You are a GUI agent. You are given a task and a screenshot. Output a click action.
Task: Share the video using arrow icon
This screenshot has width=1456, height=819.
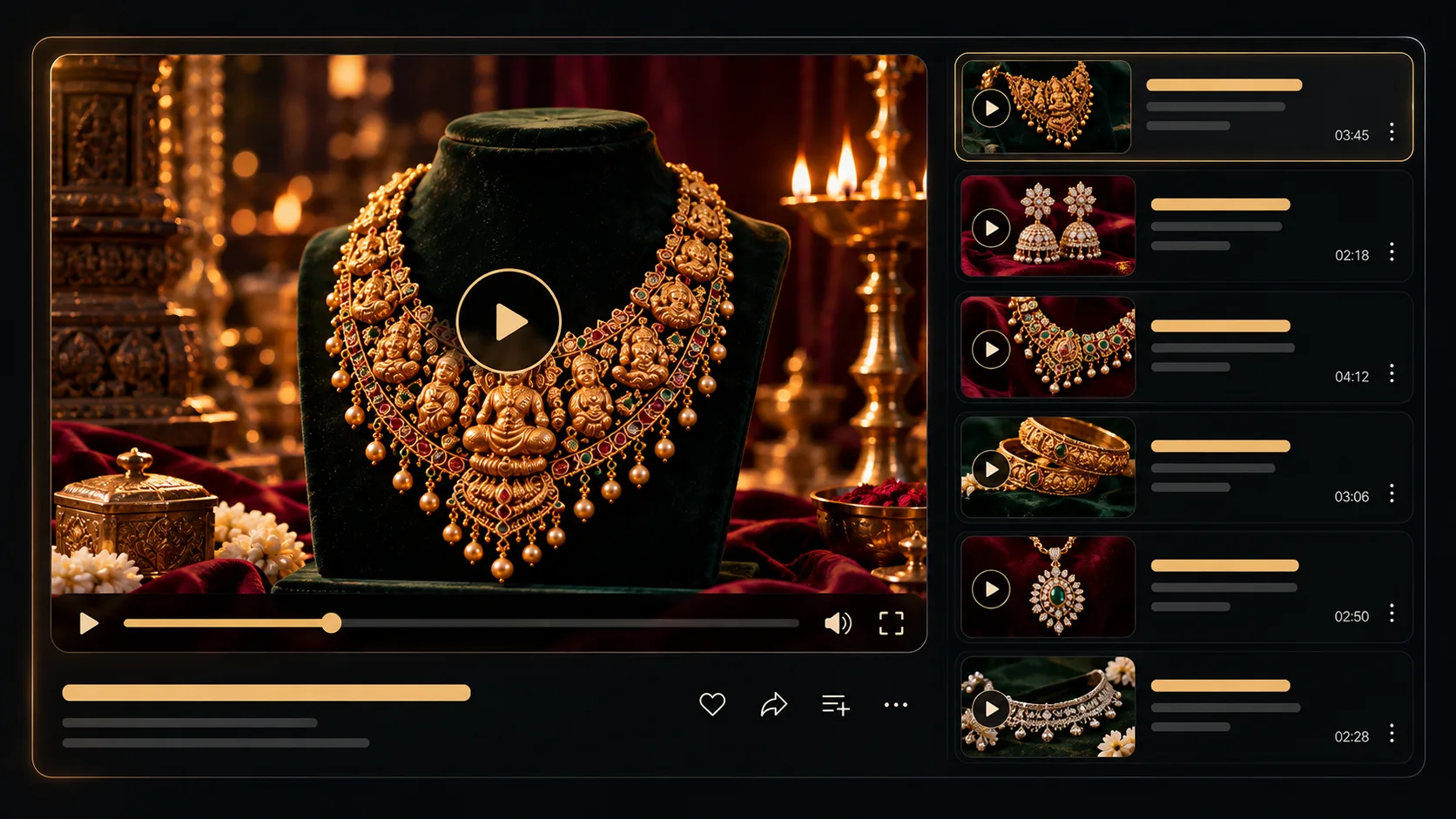773,704
